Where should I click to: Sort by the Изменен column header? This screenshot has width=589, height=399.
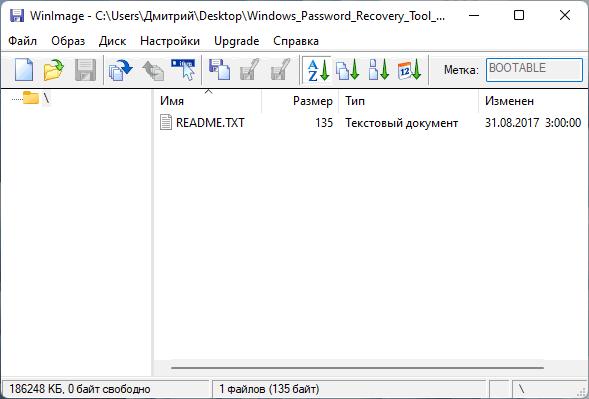point(533,101)
